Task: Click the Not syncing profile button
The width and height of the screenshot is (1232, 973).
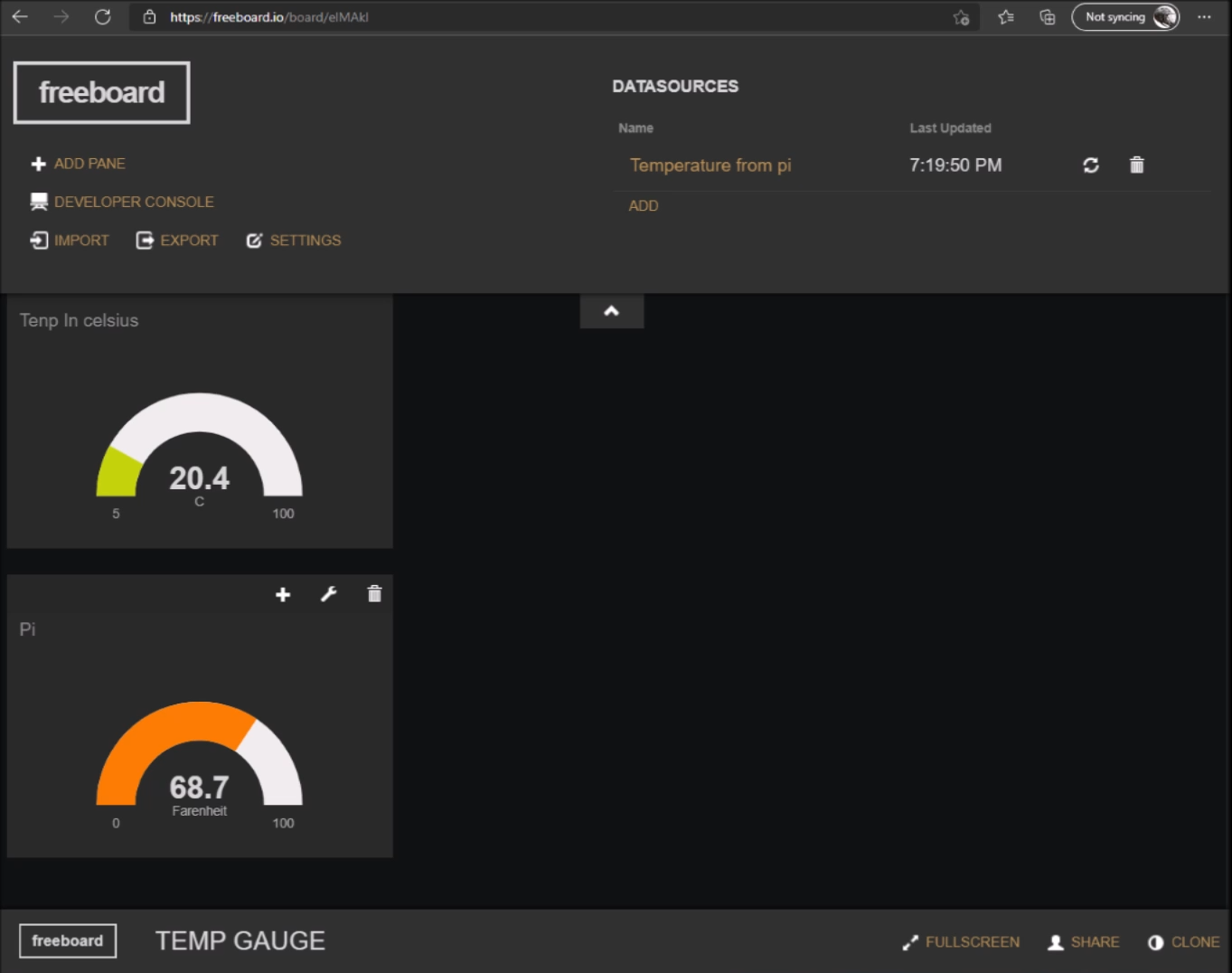Action: point(1125,17)
